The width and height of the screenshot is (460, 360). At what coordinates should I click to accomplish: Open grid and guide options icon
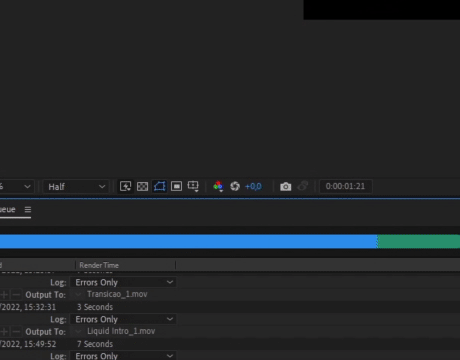tap(193, 186)
